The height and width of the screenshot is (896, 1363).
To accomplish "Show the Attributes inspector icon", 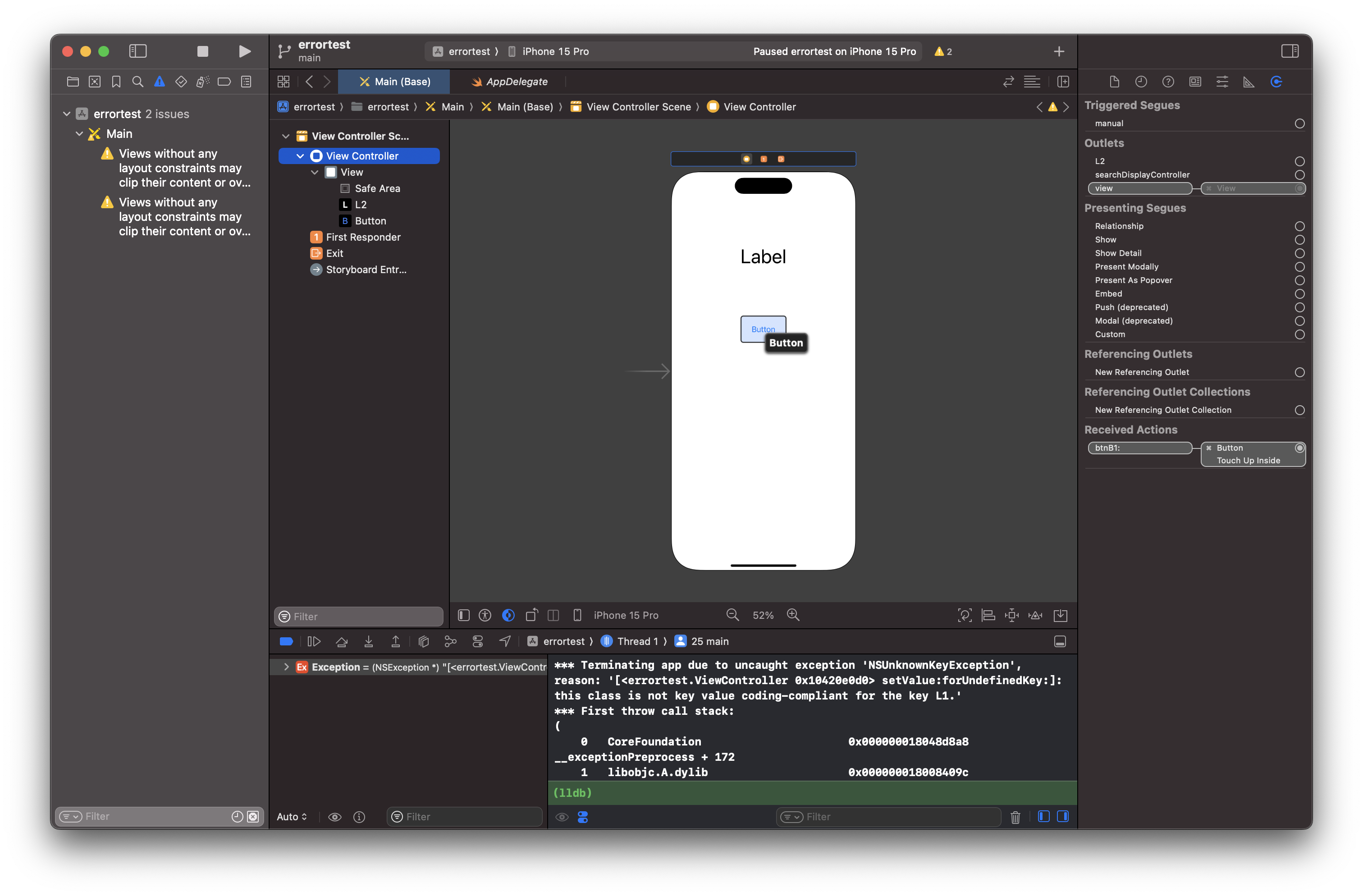I will tap(1221, 82).
